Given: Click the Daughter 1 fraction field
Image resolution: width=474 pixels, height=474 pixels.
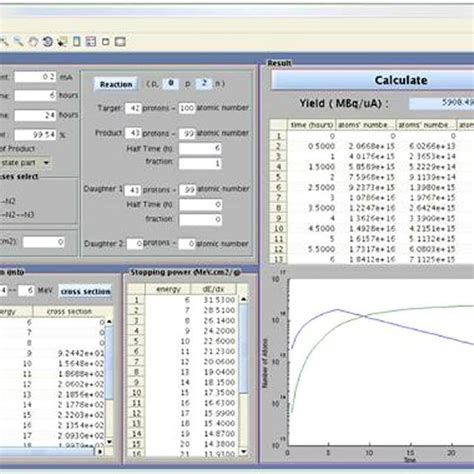Looking at the screenshot, I should pyautogui.click(x=201, y=220).
